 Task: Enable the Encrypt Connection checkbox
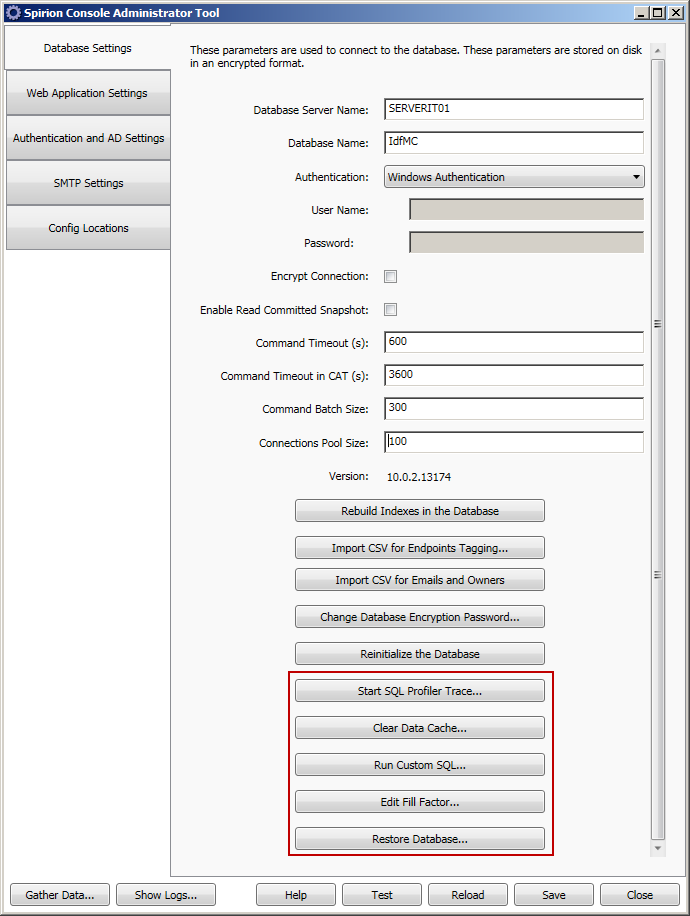[391, 277]
